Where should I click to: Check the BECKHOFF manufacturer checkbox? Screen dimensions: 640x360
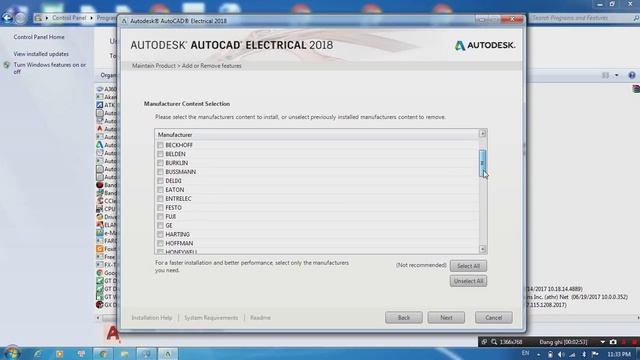click(x=160, y=145)
